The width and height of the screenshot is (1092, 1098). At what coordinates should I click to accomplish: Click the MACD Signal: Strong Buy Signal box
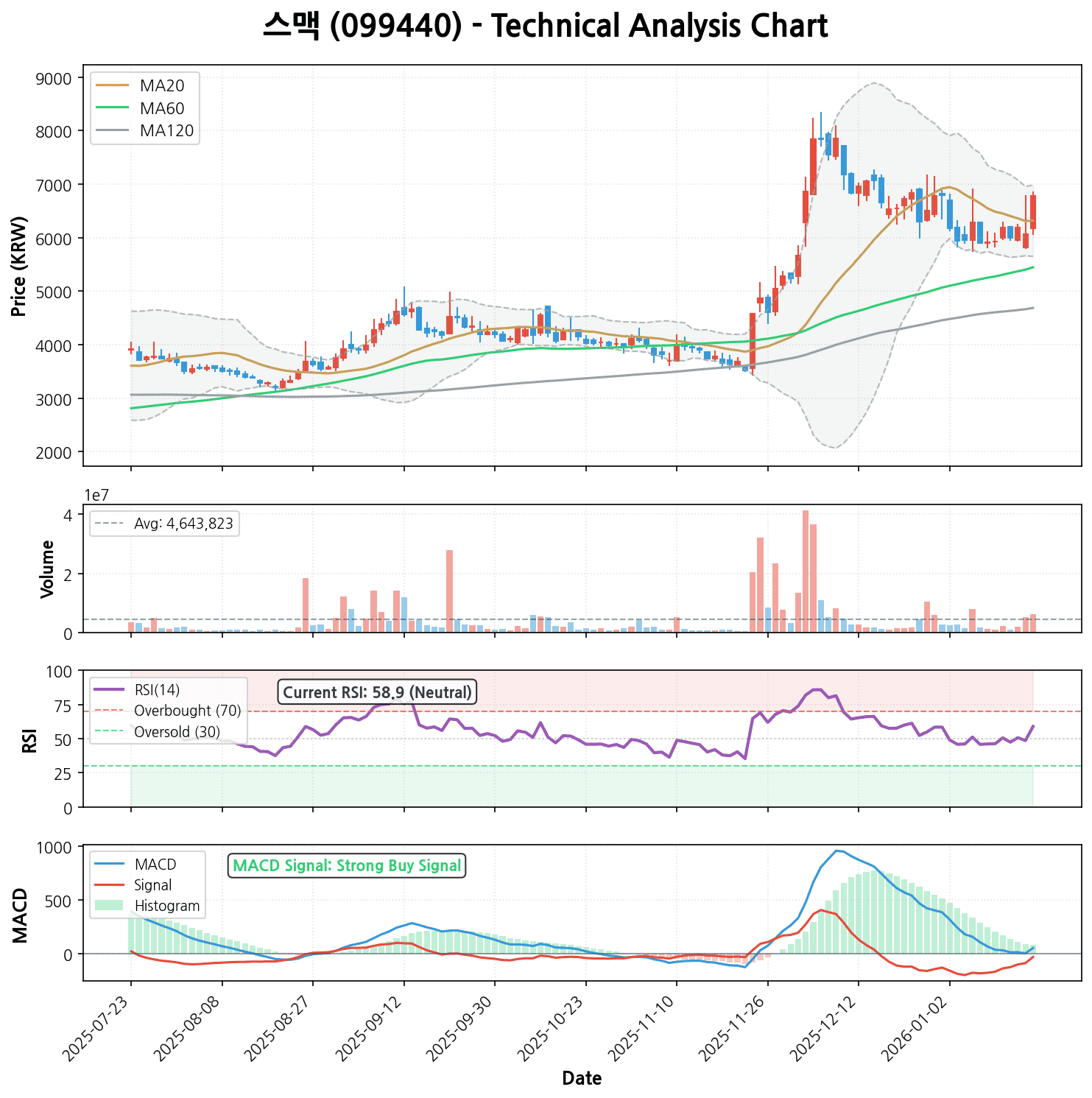point(347,865)
